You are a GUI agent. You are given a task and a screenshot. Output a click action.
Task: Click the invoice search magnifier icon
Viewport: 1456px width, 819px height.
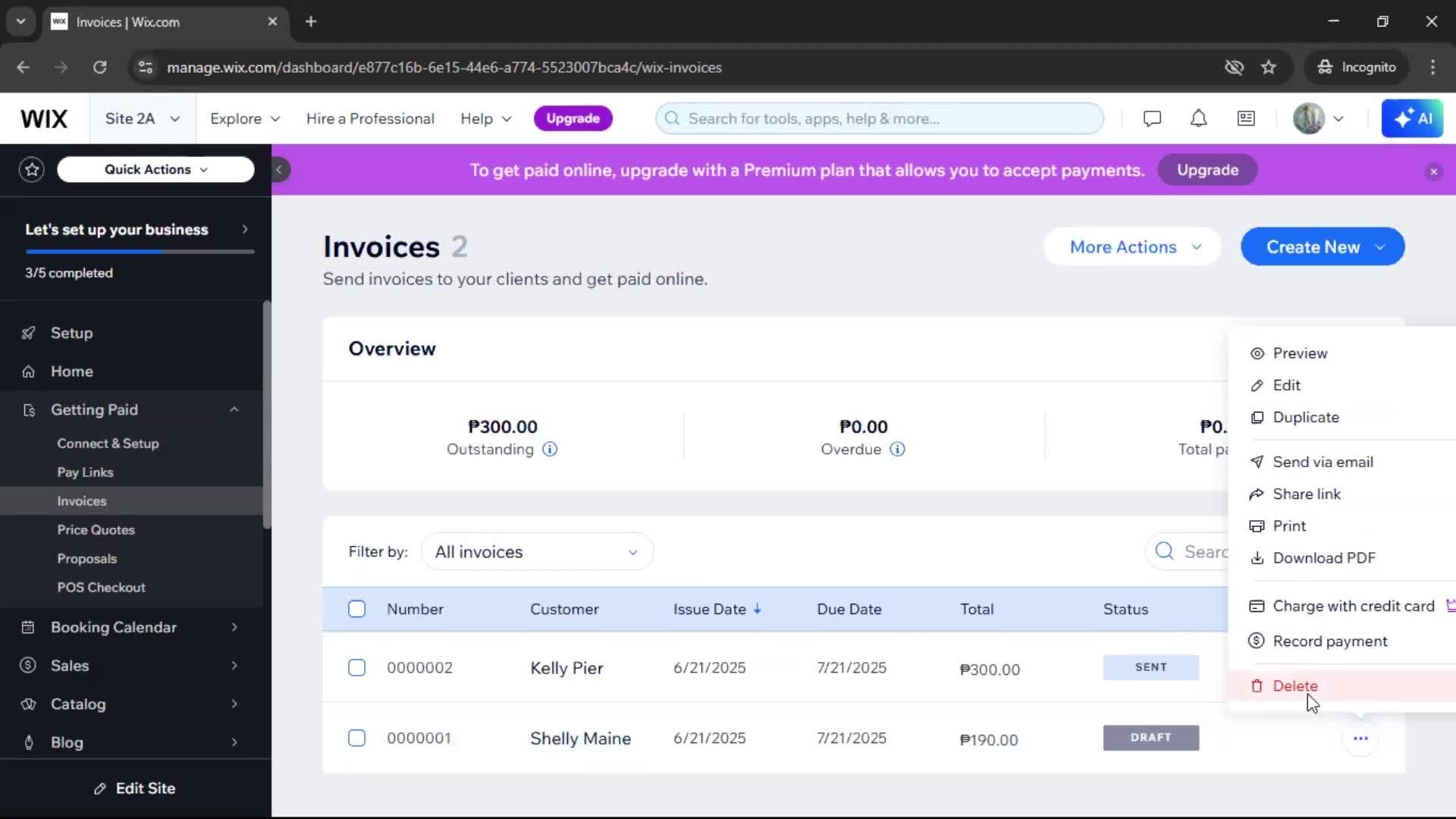1165,551
